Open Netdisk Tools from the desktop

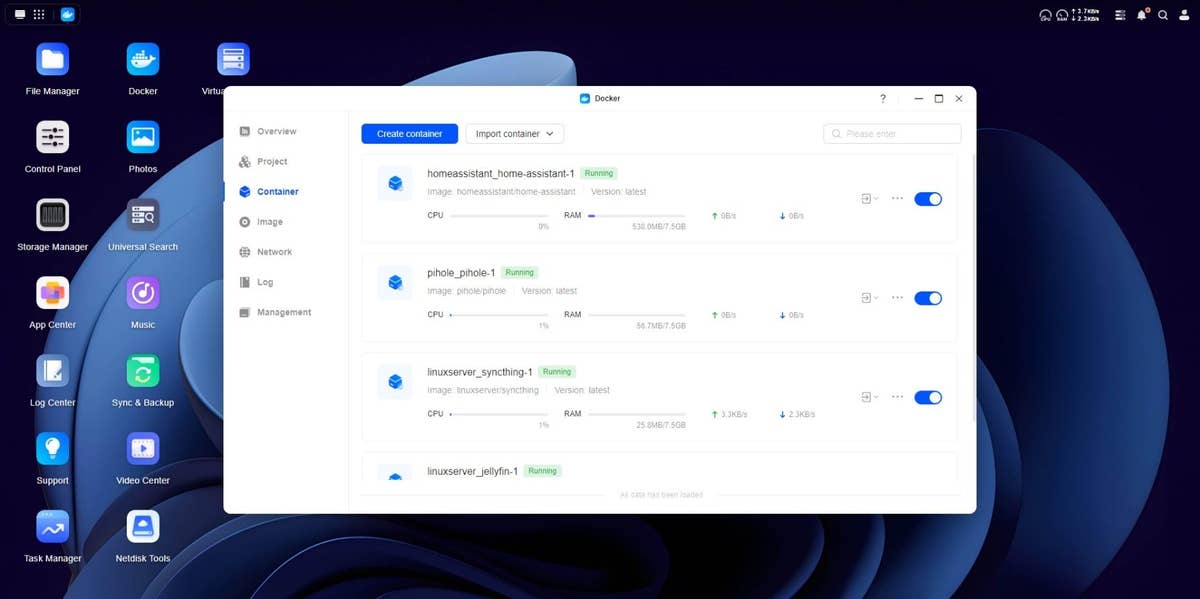point(143,527)
